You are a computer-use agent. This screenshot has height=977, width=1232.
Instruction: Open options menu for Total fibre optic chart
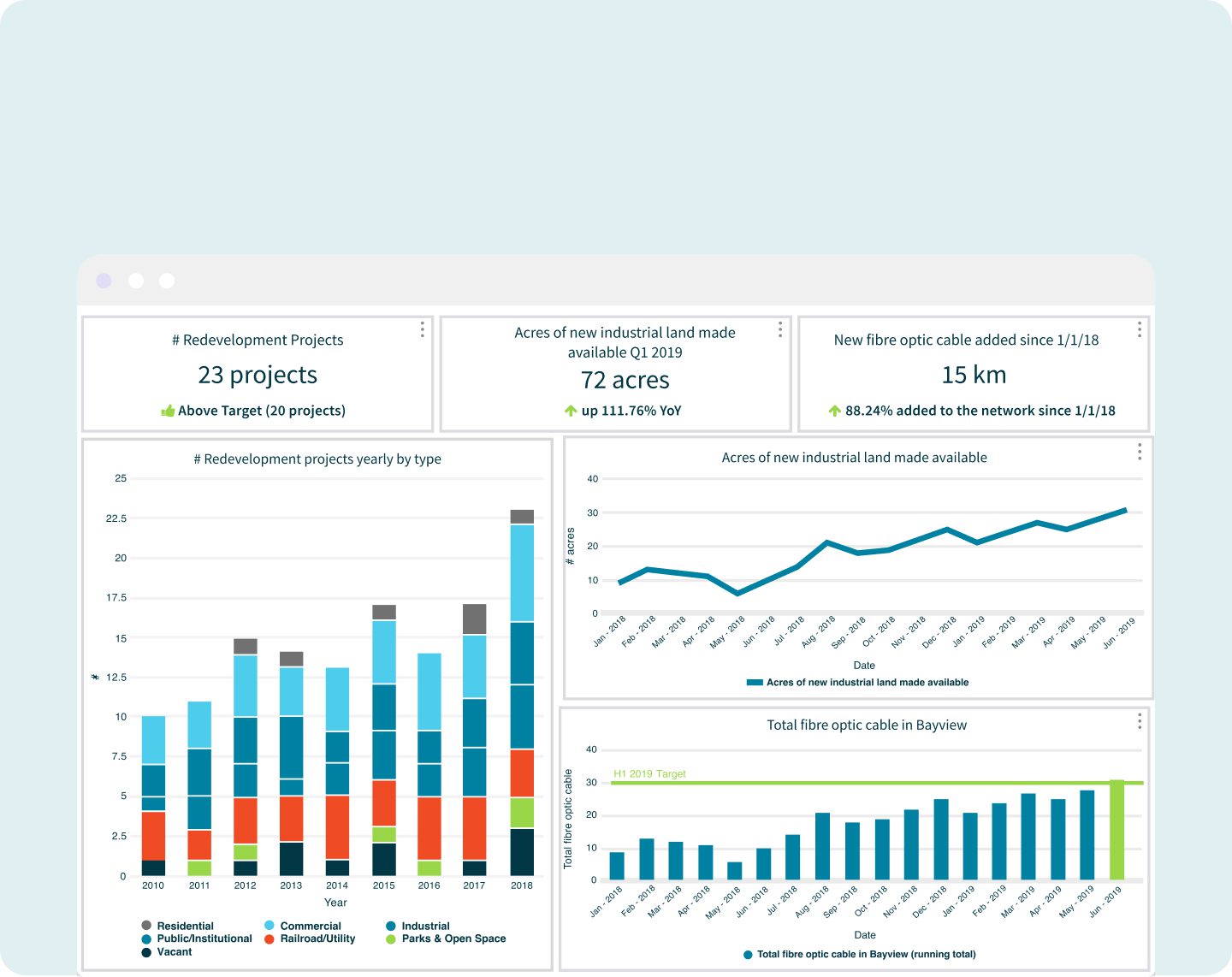click(1139, 722)
